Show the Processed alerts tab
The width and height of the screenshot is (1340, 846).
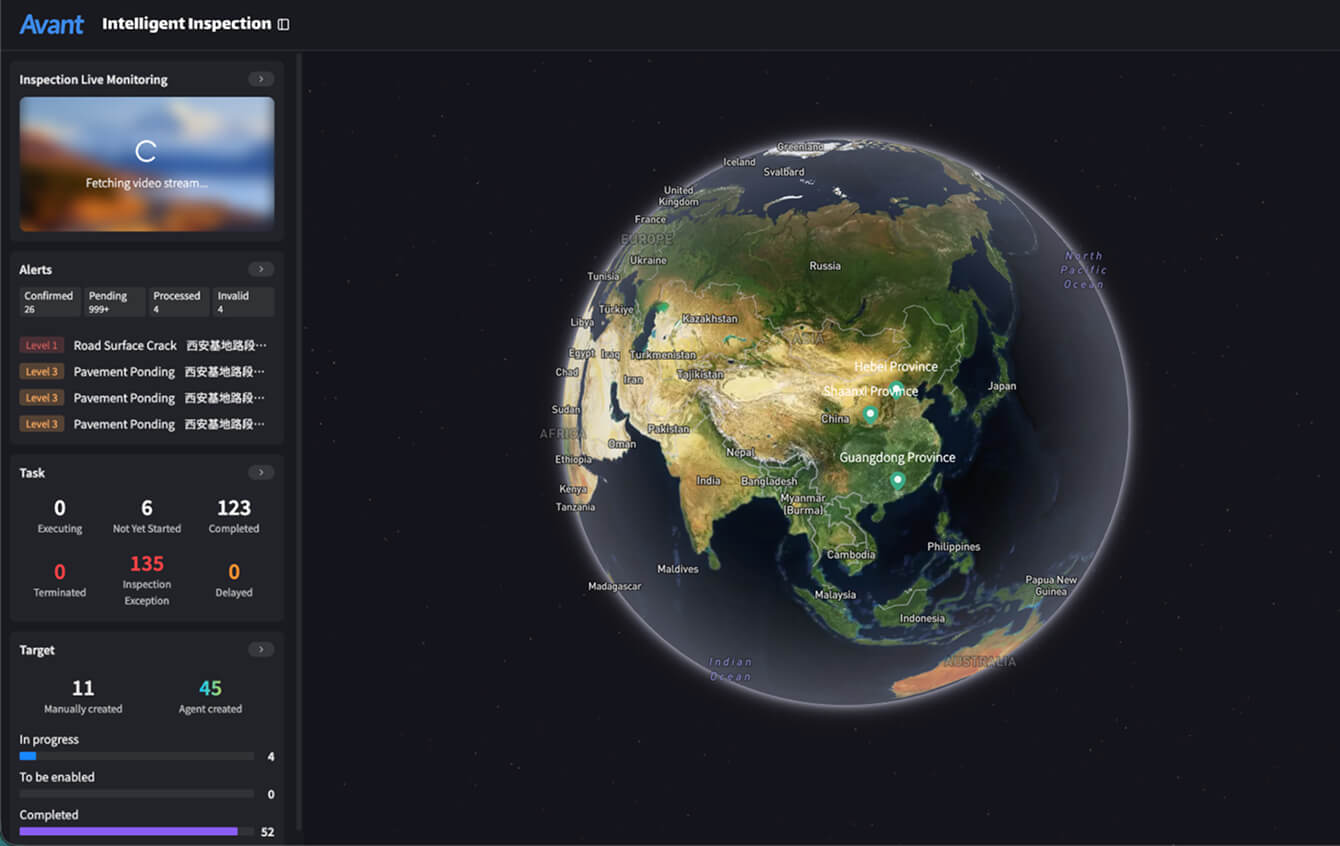coord(178,302)
